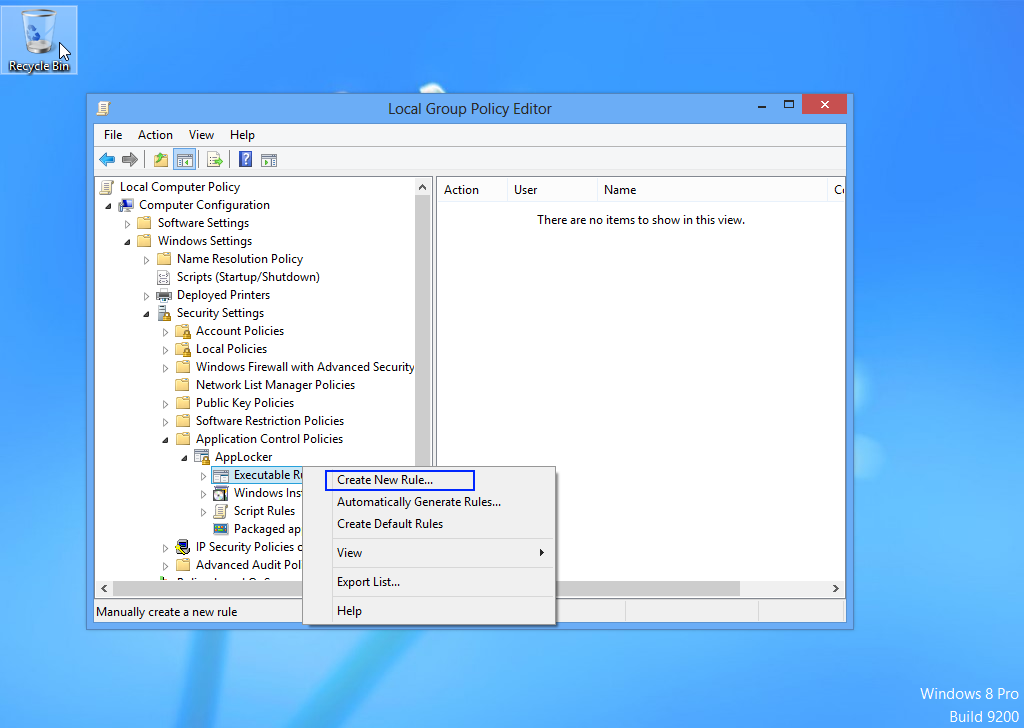The width and height of the screenshot is (1024, 728).
Task: Open the Help menu in the menu bar
Action: (x=242, y=135)
